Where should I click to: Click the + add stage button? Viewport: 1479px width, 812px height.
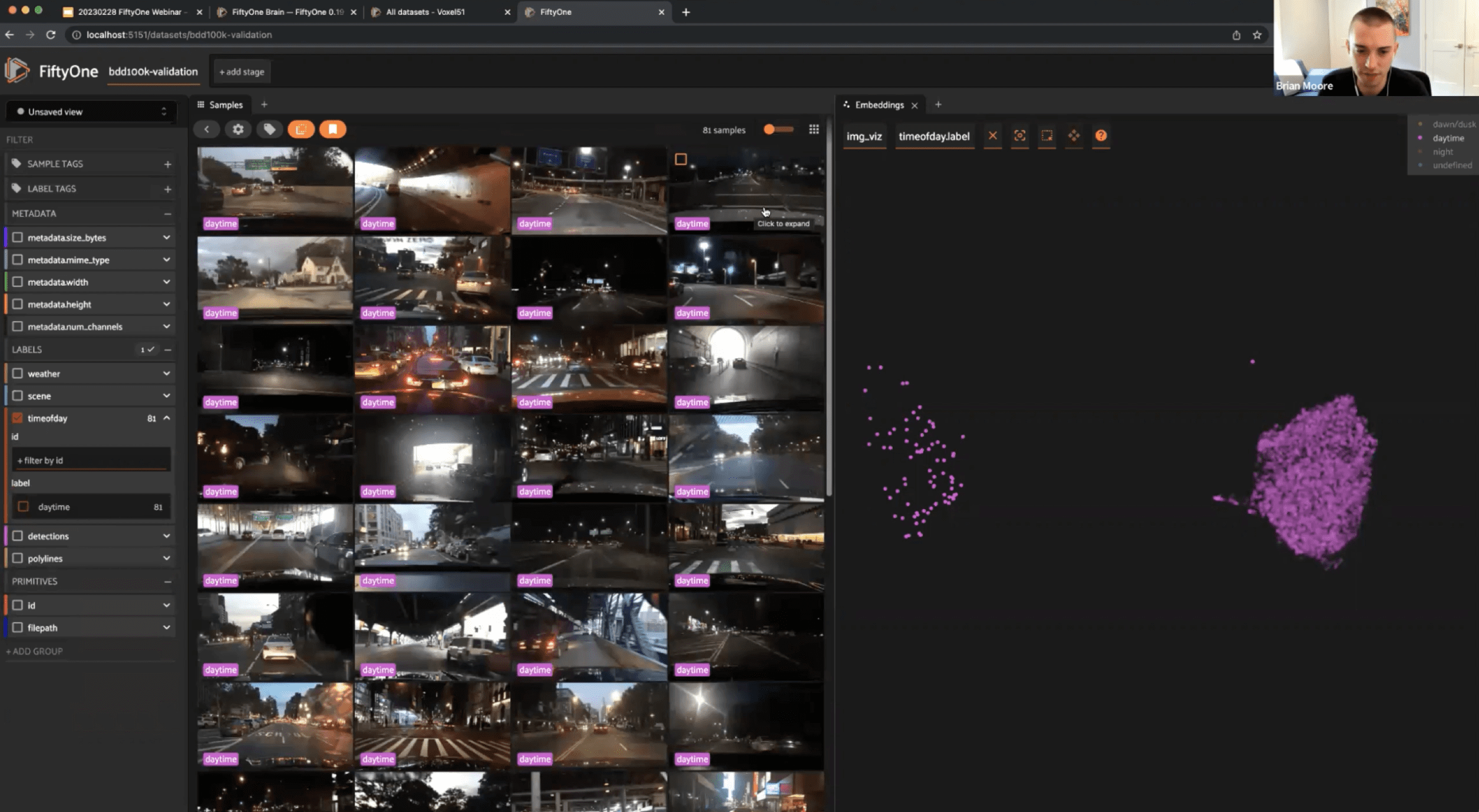(x=242, y=72)
